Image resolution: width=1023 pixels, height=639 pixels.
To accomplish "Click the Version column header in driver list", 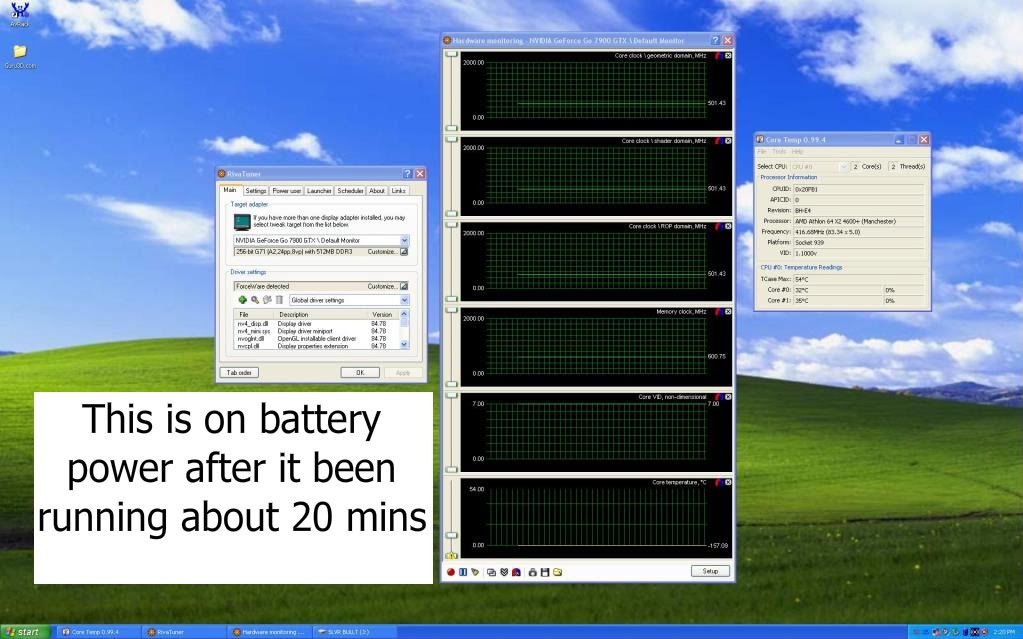I will [x=382, y=315].
